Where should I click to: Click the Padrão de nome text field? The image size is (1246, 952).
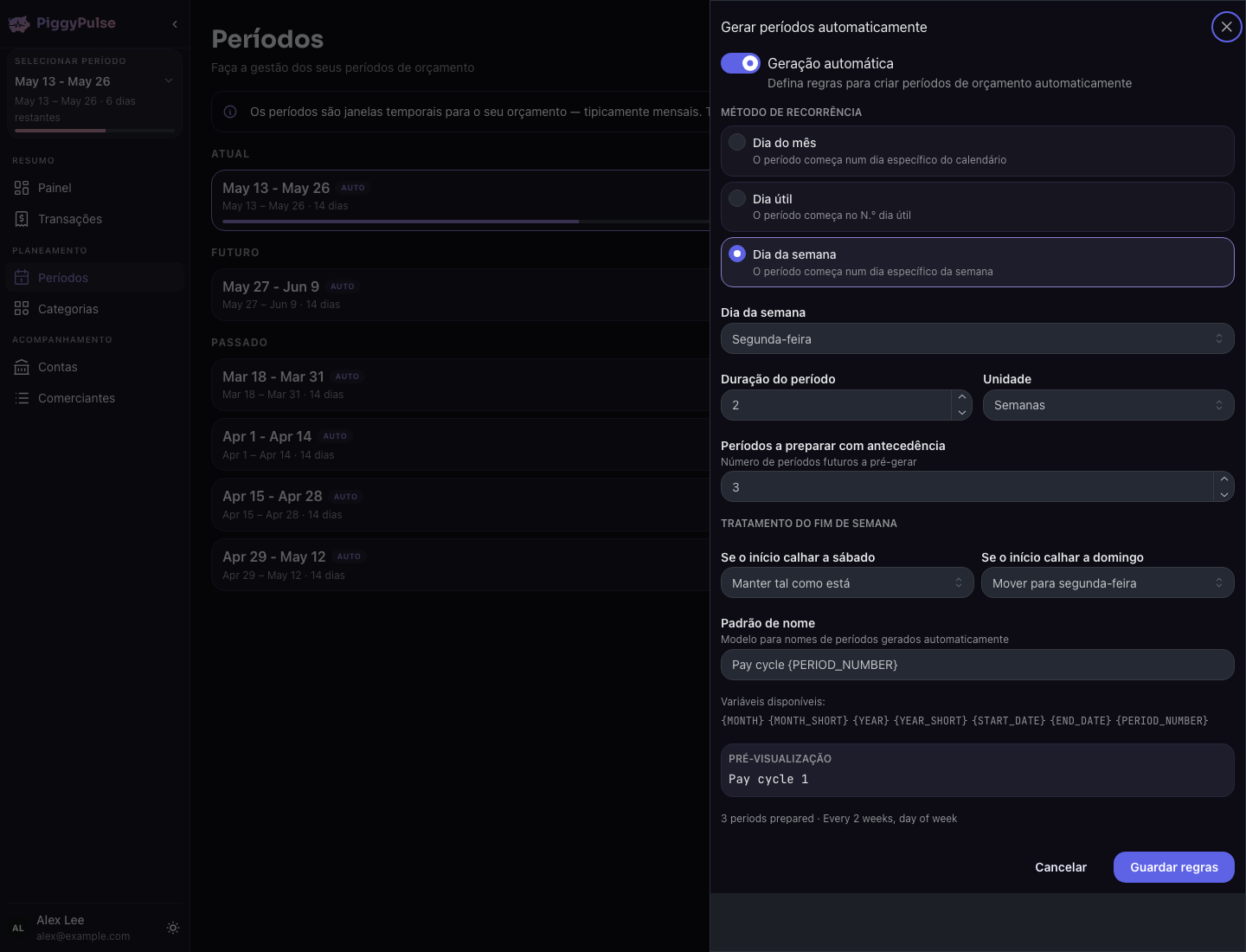[977, 665]
